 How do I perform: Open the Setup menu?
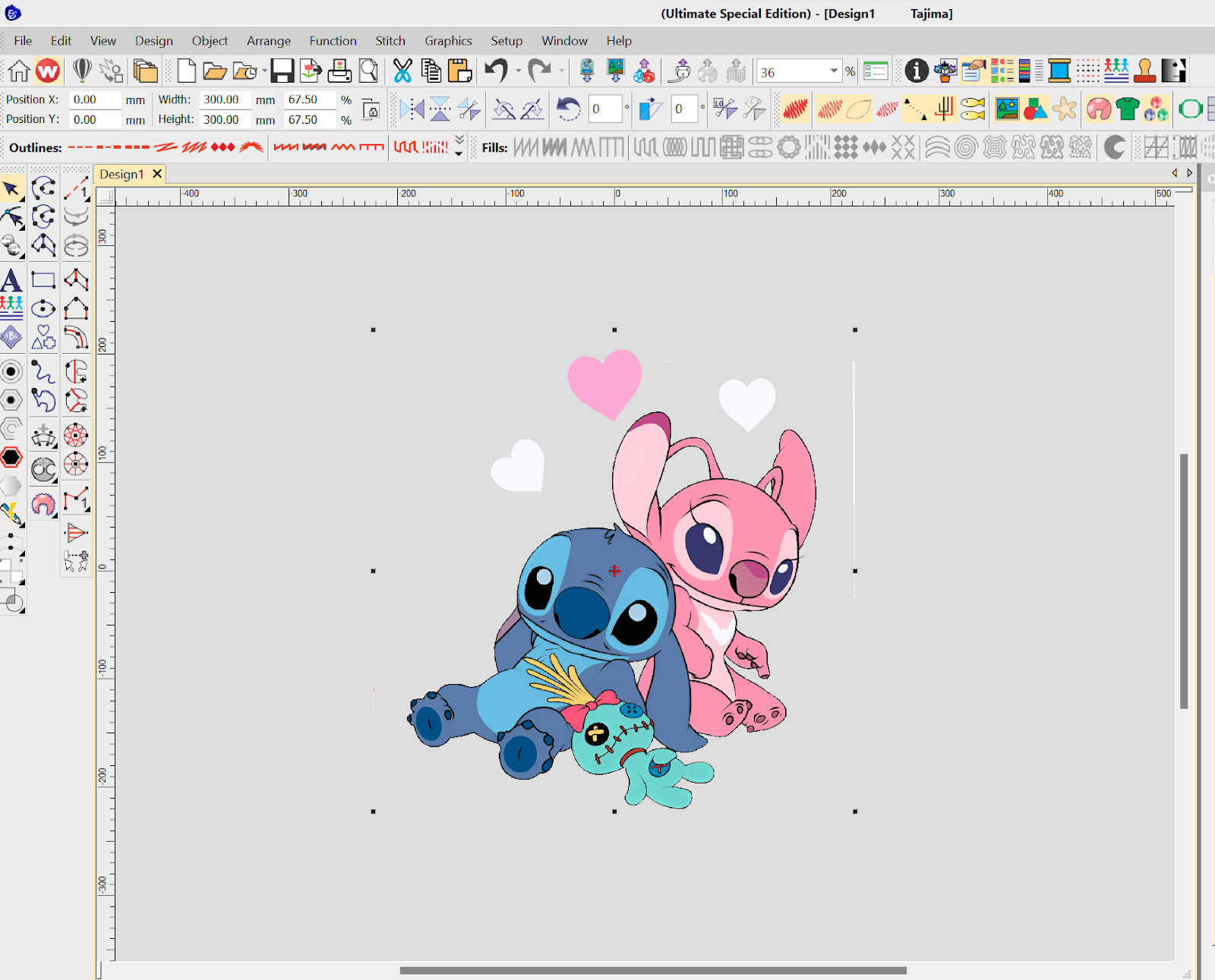(507, 41)
